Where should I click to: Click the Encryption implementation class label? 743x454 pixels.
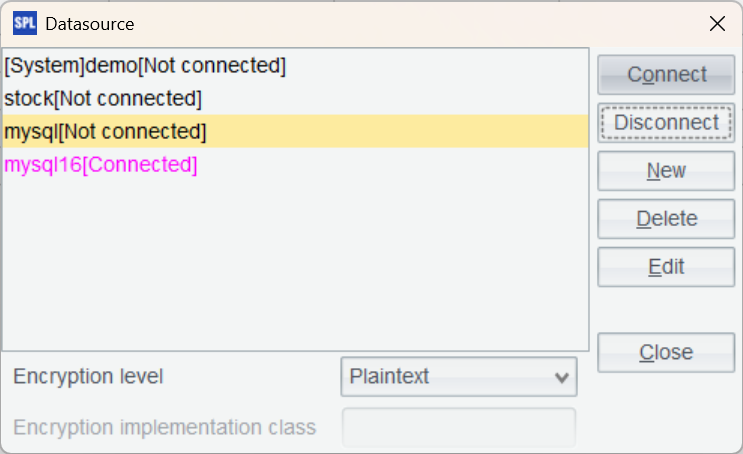pyautogui.click(x=165, y=428)
